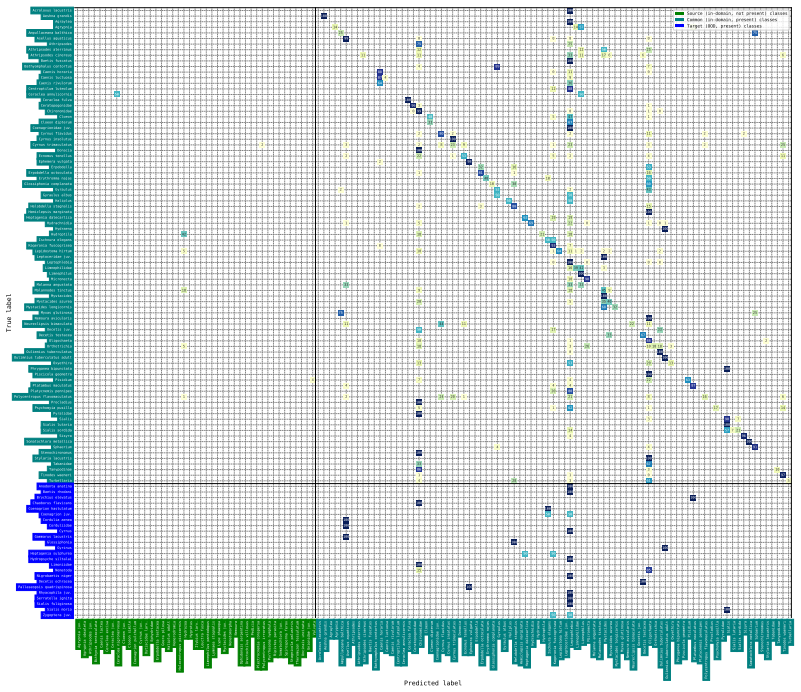Select the "Glossiphonia complanata" row label
Viewport: 801px width, 692px height.
(48, 184)
